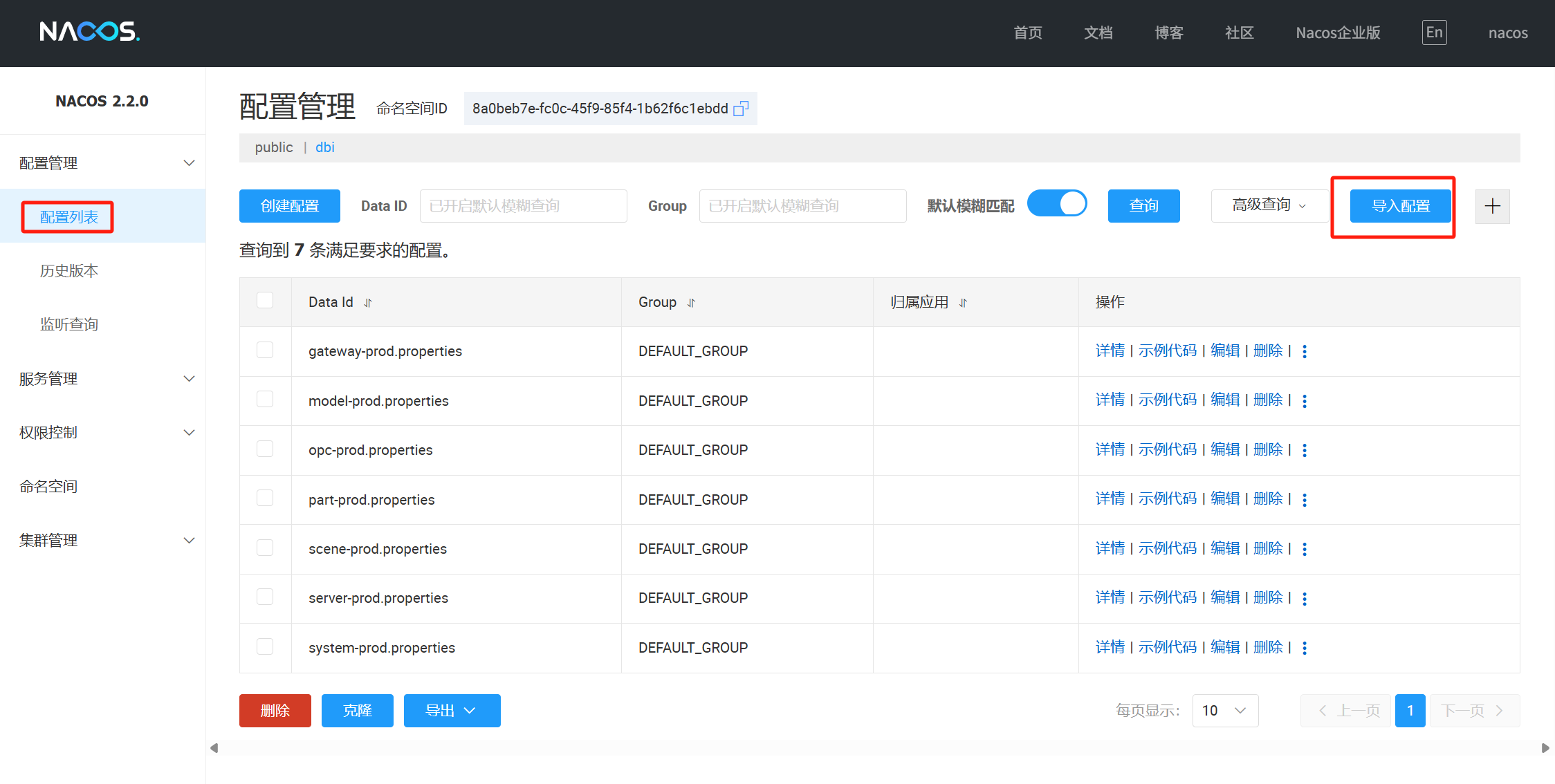Open more actions menu for system-prod.properties
The height and width of the screenshot is (784, 1555).
pyautogui.click(x=1305, y=648)
